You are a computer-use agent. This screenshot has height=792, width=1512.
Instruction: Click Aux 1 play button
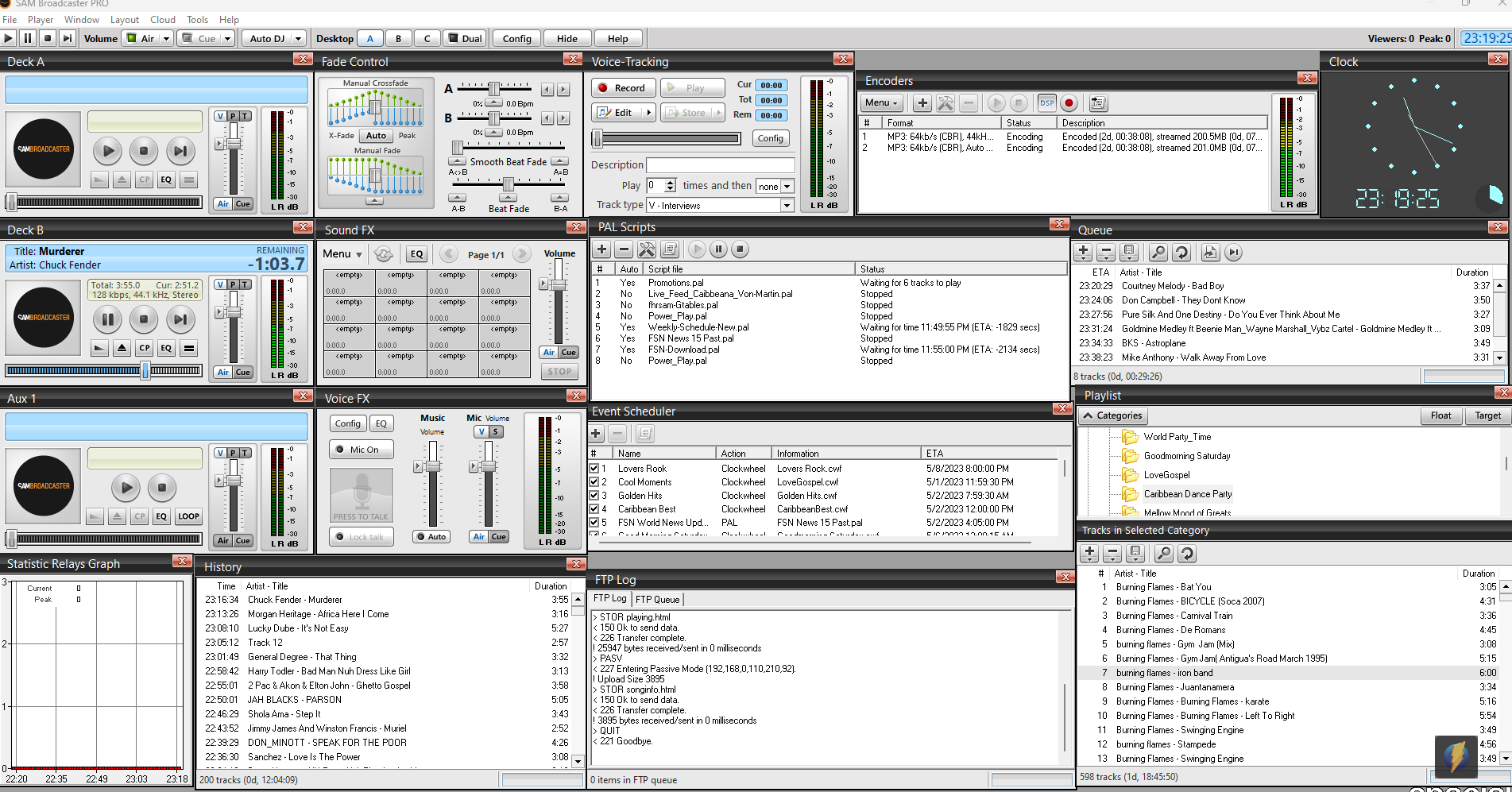coord(126,488)
